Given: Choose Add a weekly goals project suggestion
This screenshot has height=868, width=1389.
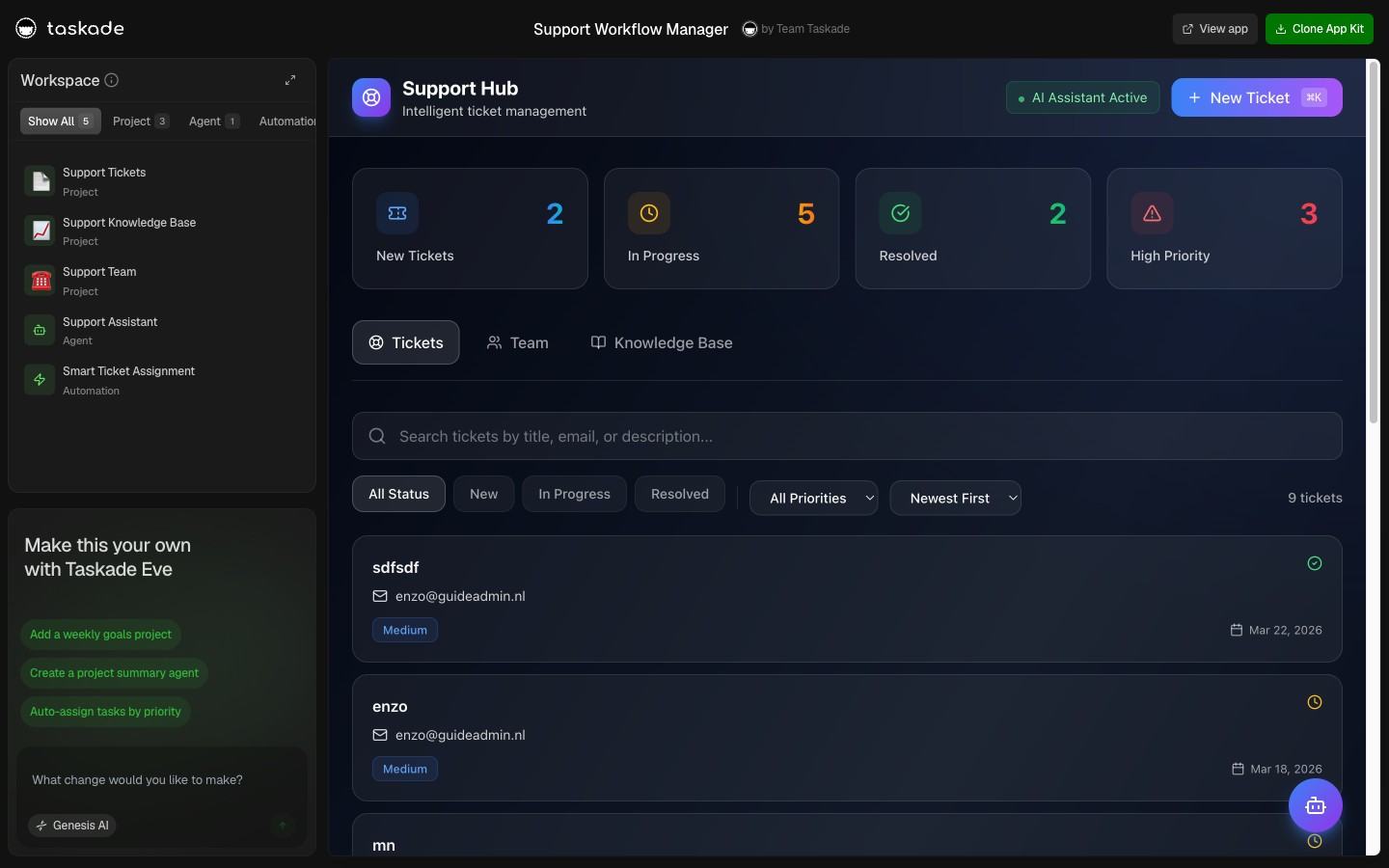Looking at the screenshot, I should 100,635.
